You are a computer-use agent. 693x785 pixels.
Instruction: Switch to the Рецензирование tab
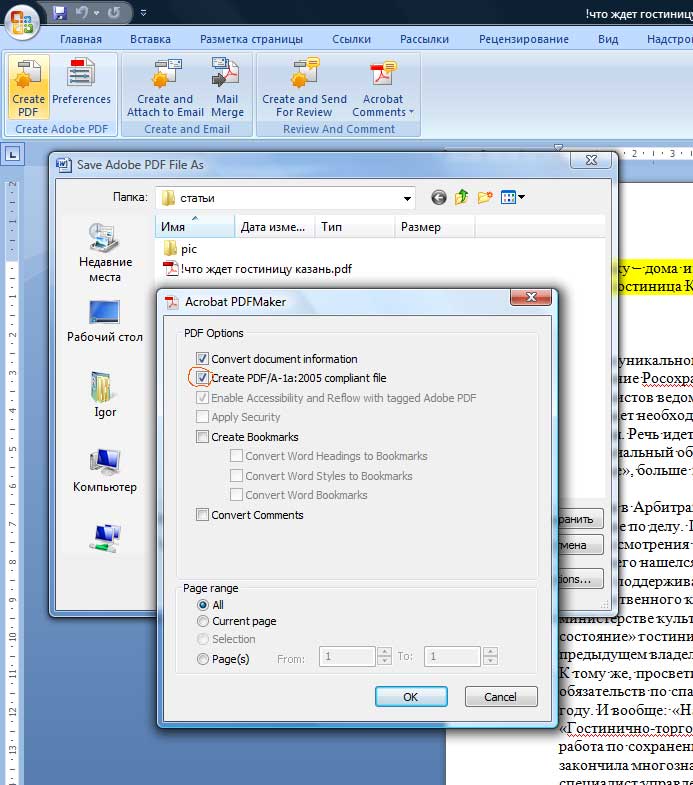(x=524, y=39)
